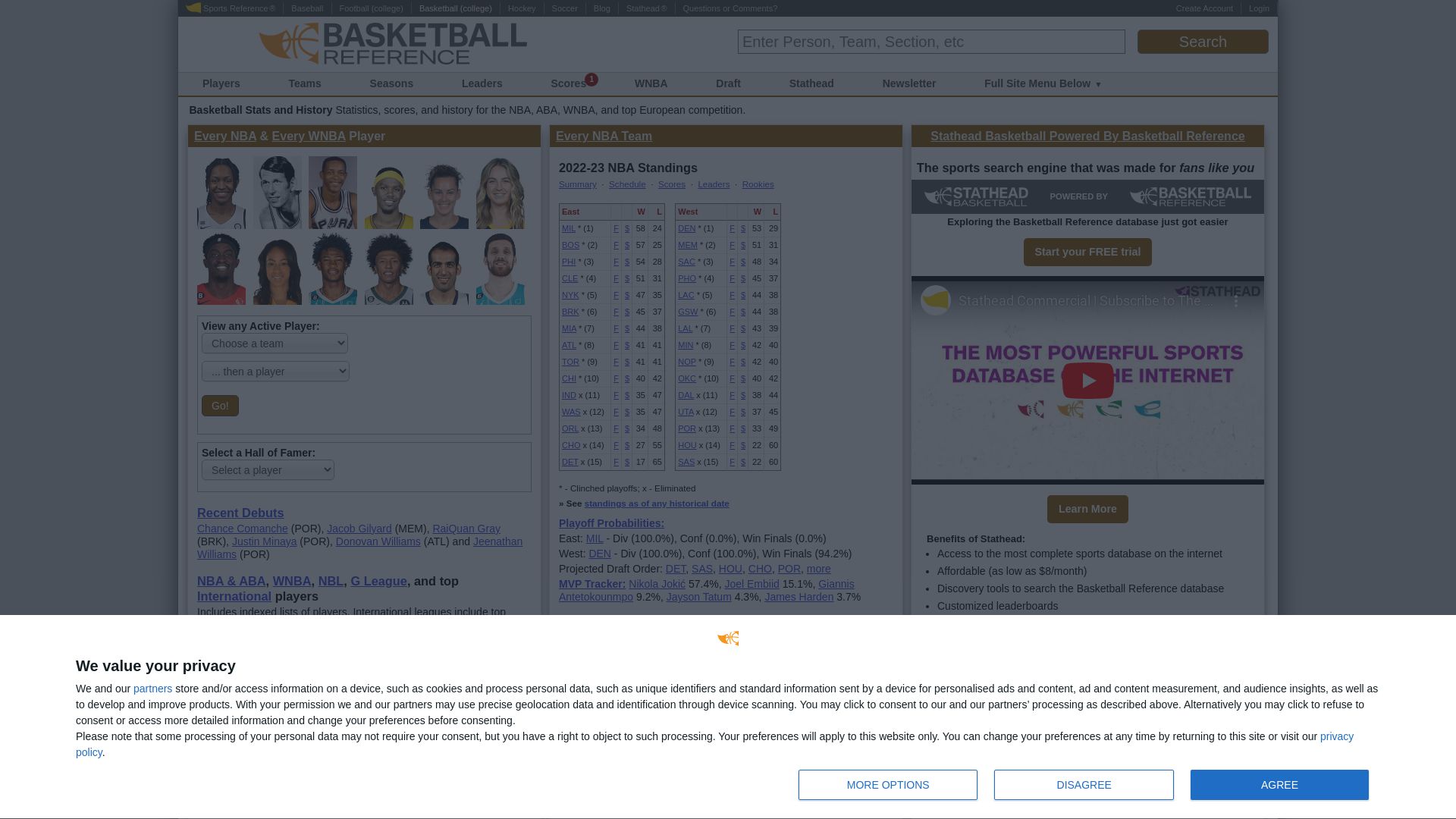
Task: Click the WNBA navigation menu icon
Action: click(x=650, y=83)
